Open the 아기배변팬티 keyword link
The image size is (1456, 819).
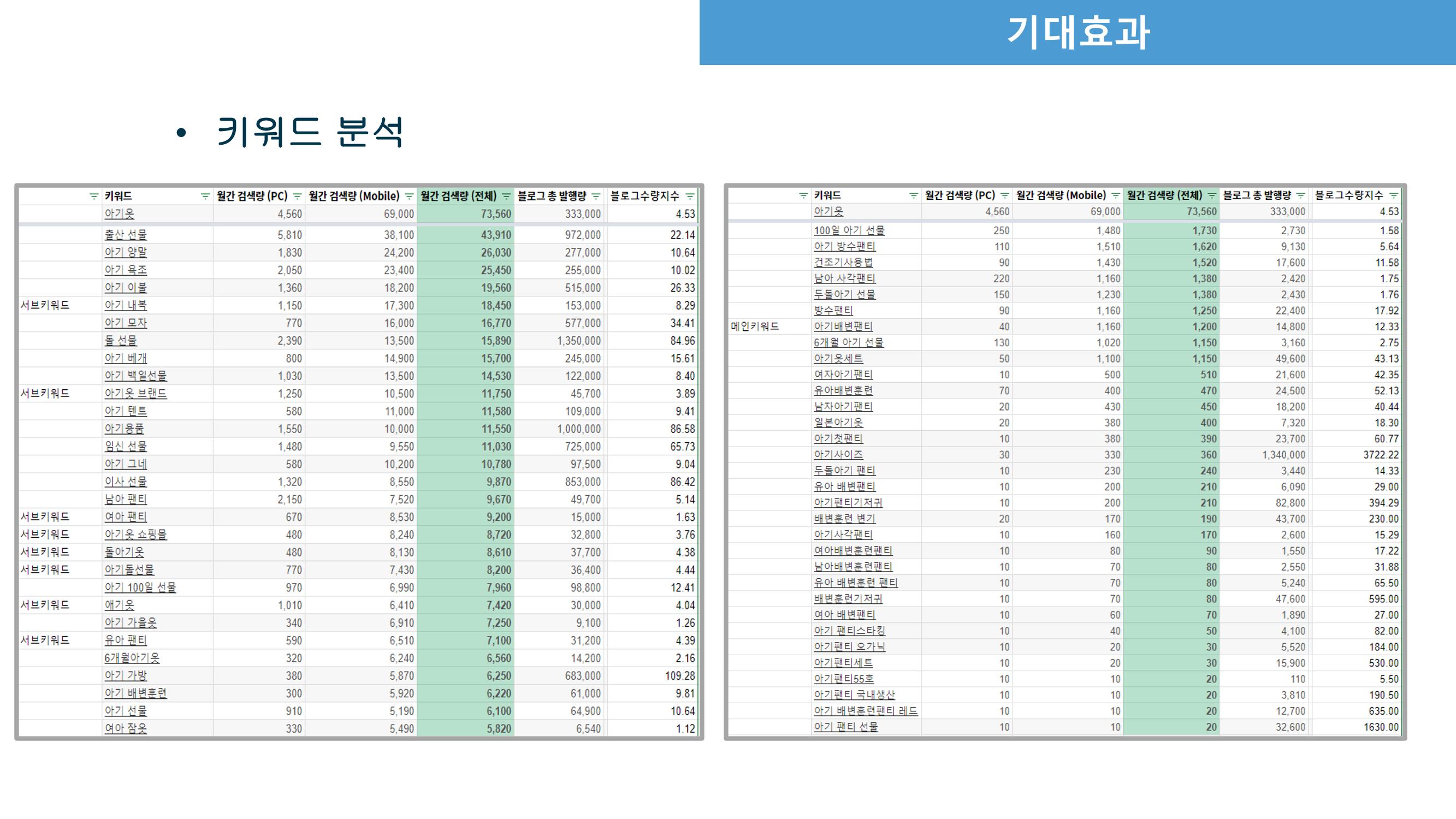[843, 327]
